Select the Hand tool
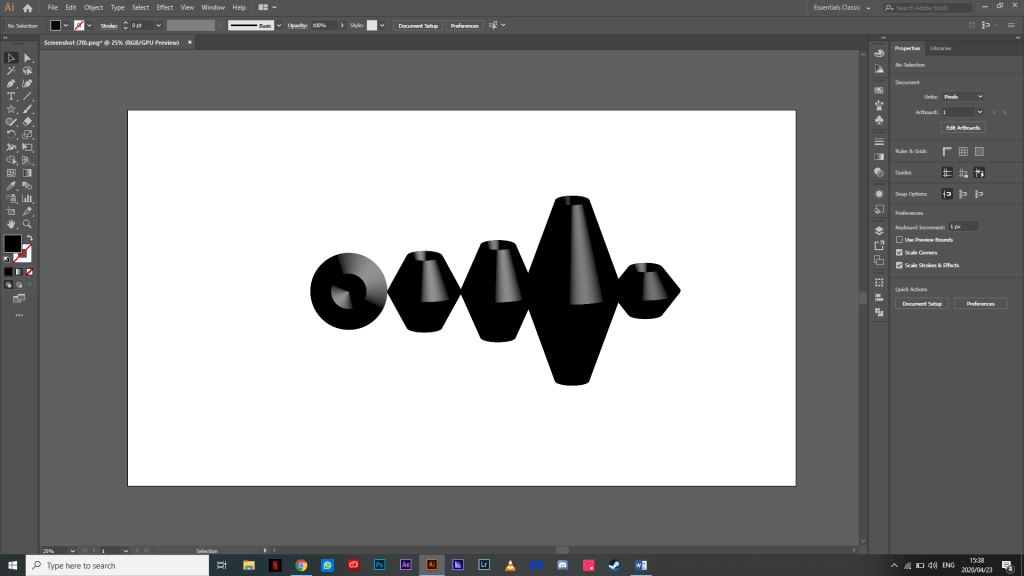The height and width of the screenshot is (576, 1024). (x=11, y=224)
